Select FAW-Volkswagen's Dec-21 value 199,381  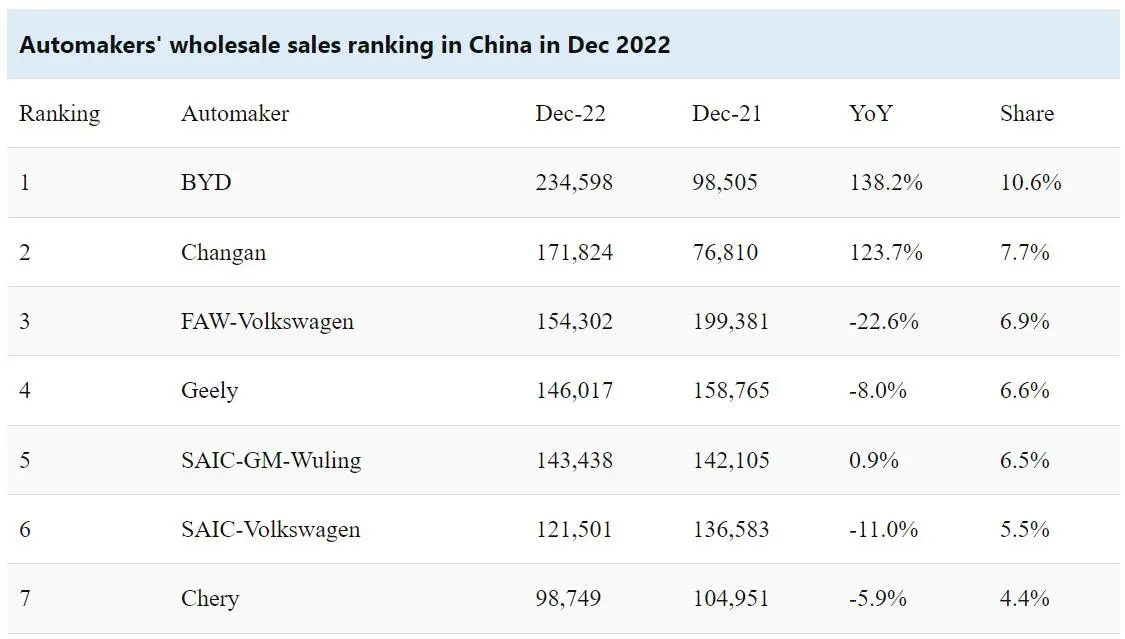730,321
